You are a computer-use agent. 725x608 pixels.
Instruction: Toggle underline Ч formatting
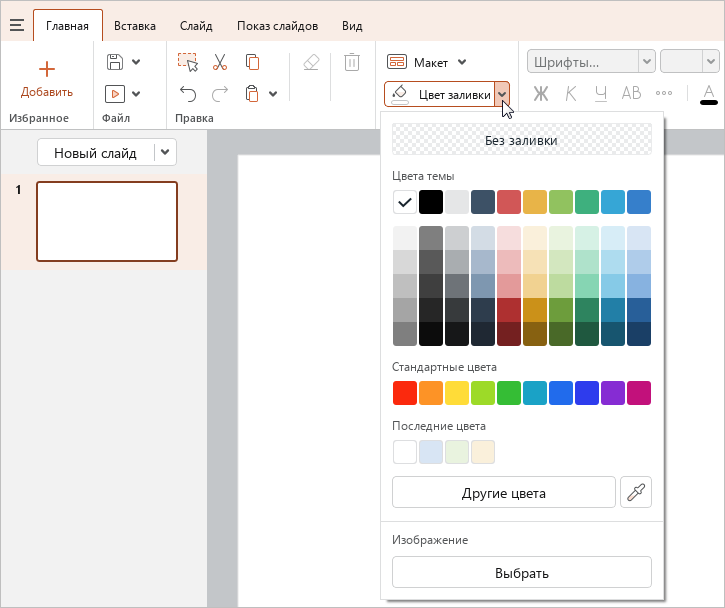pyautogui.click(x=601, y=93)
